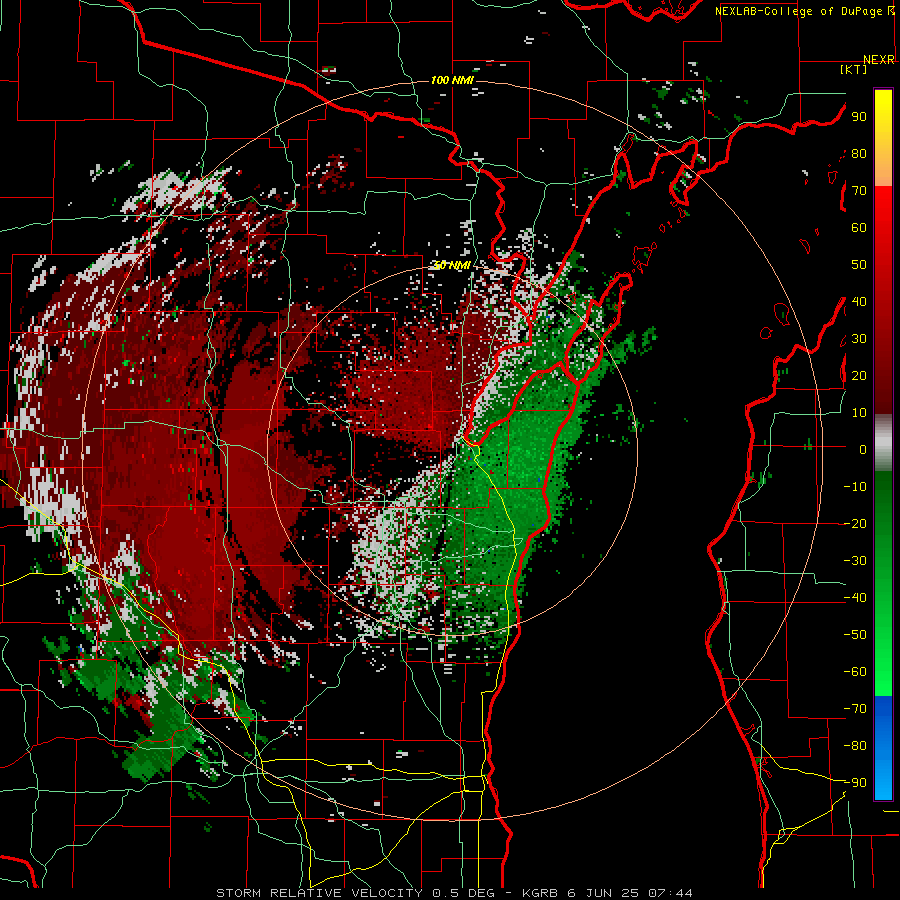900x900 pixels.
Task: Click the '50' value on the velocity scale
Action: click(x=859, y=265)
